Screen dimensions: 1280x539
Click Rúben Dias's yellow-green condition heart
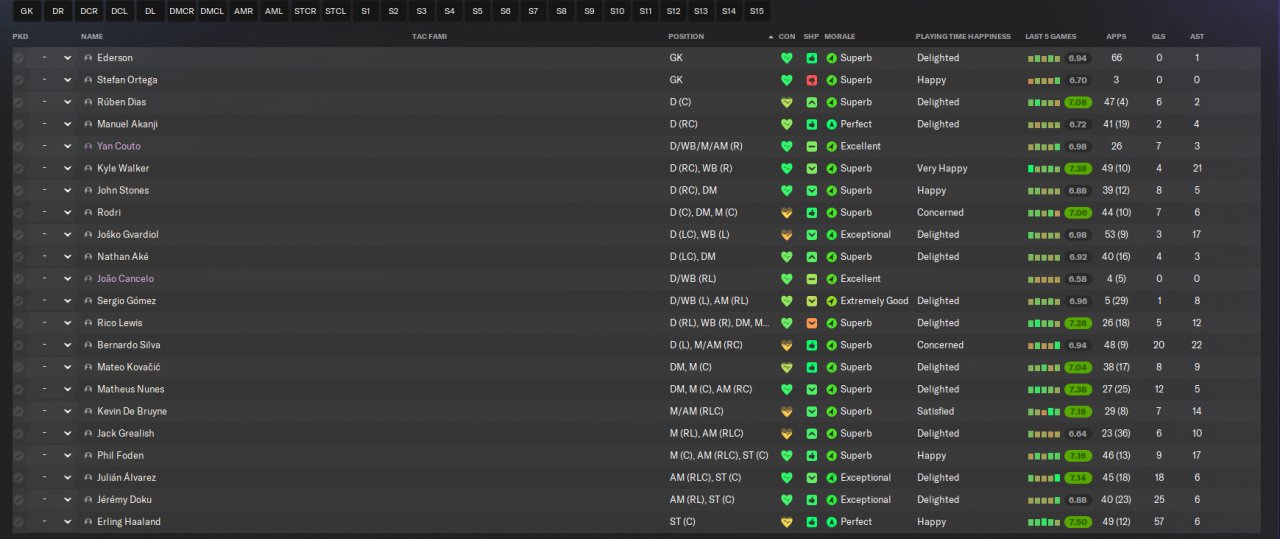pos(787,102)
